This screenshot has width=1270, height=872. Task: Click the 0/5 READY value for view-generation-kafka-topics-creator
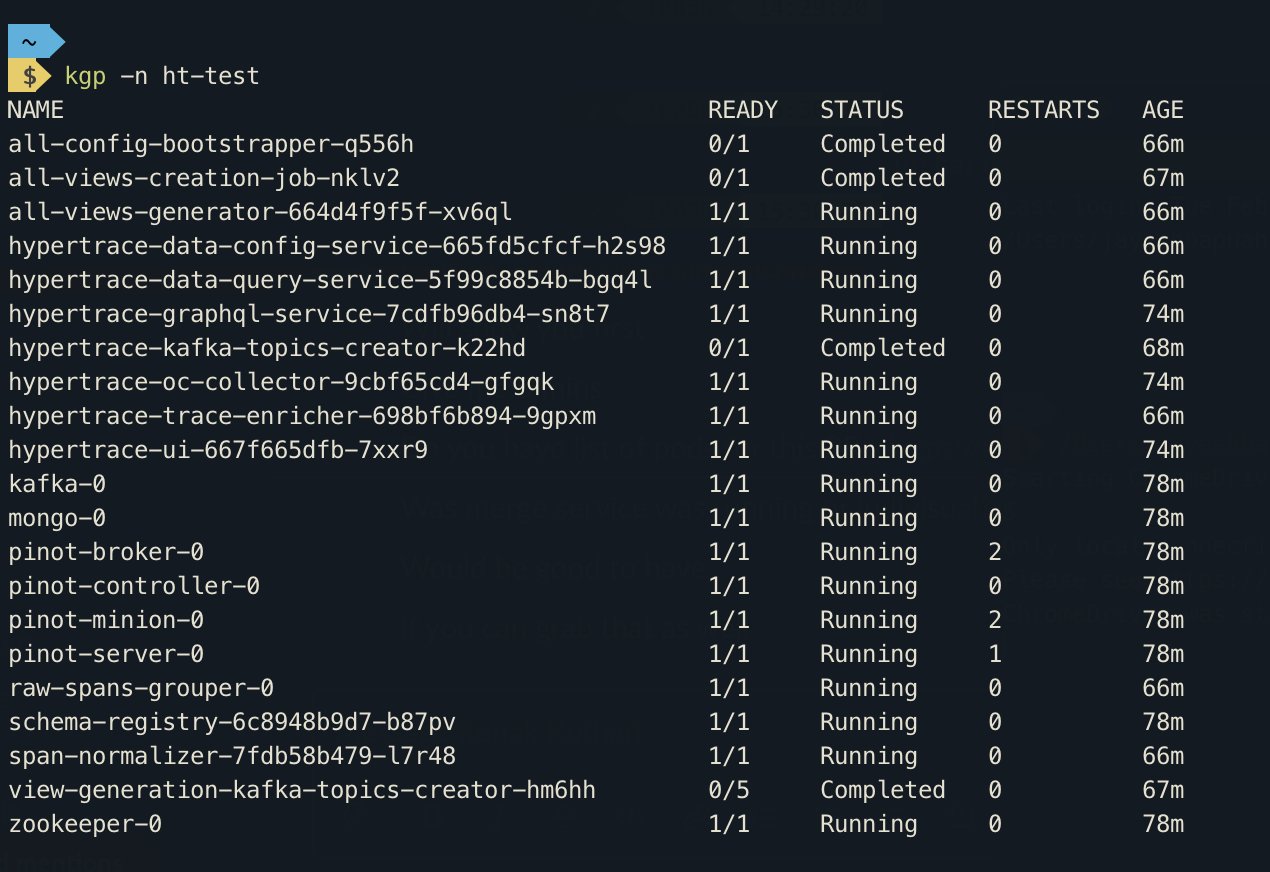pos(729,790)
